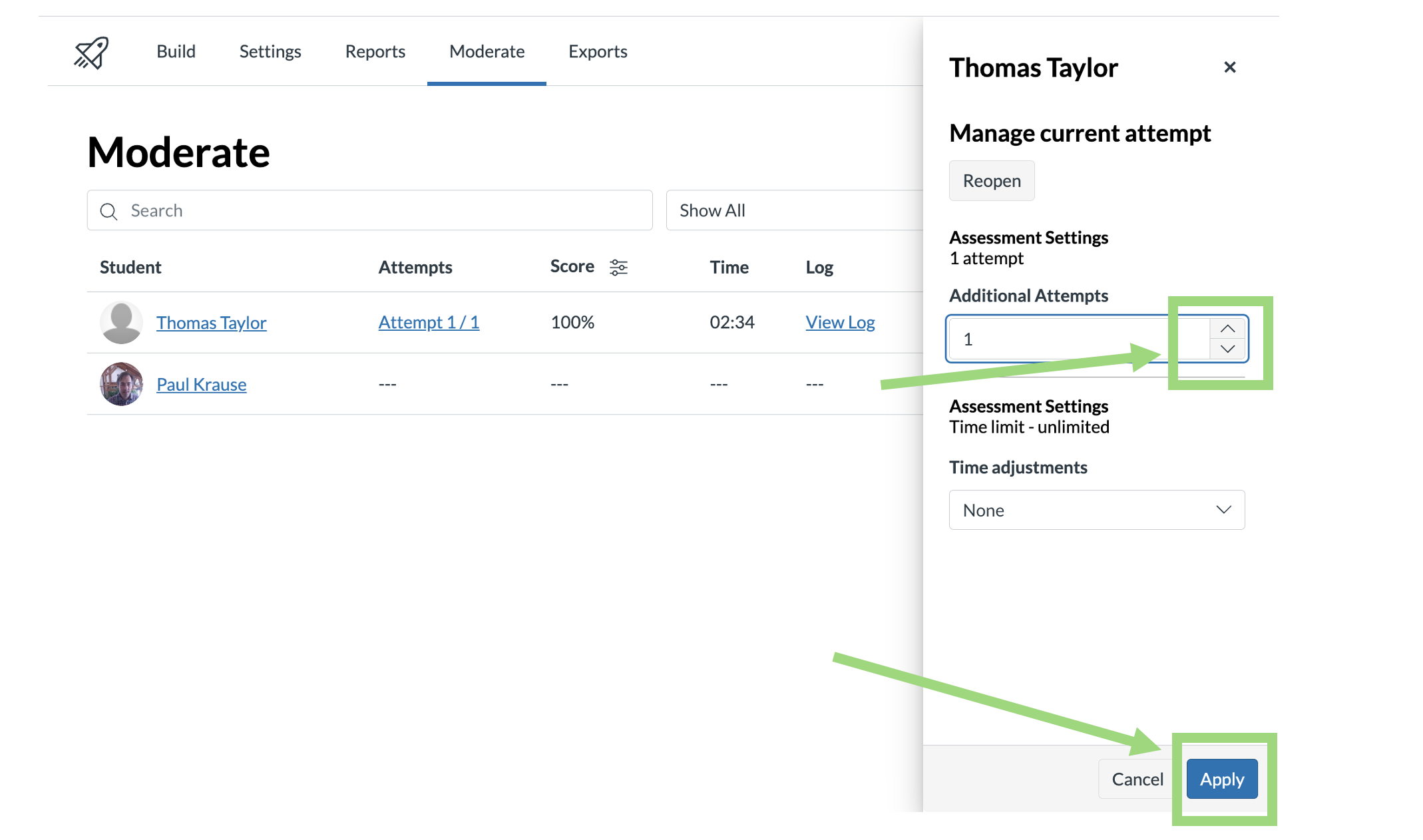Click Paul Krause's profile photo

tap(121, 384)
